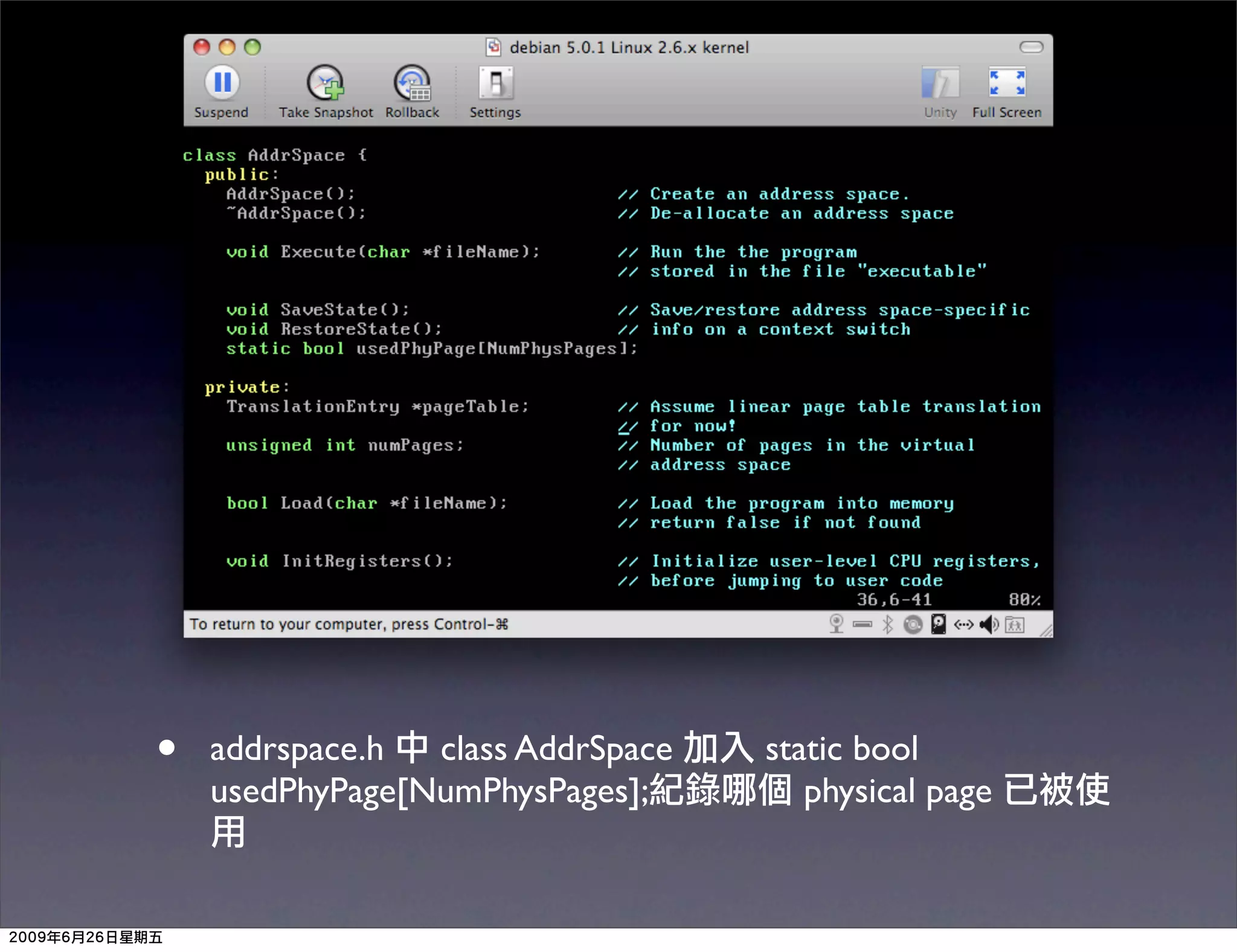
Task: Toggle the toolbar with the pill button
Action: [1031, 47]
